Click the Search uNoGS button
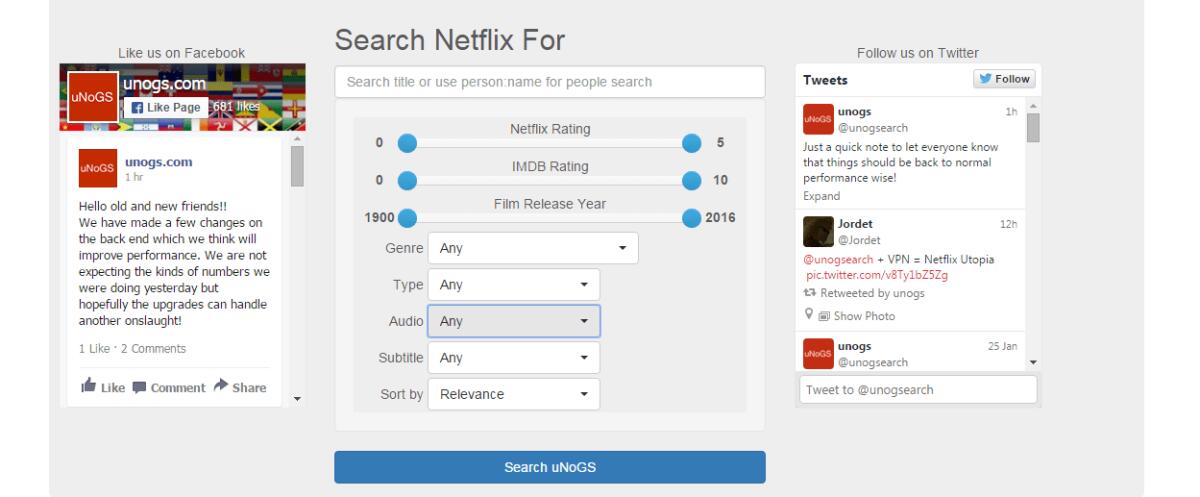The width and height of the screenshot is (1200, 497). [x=550, y=467]
